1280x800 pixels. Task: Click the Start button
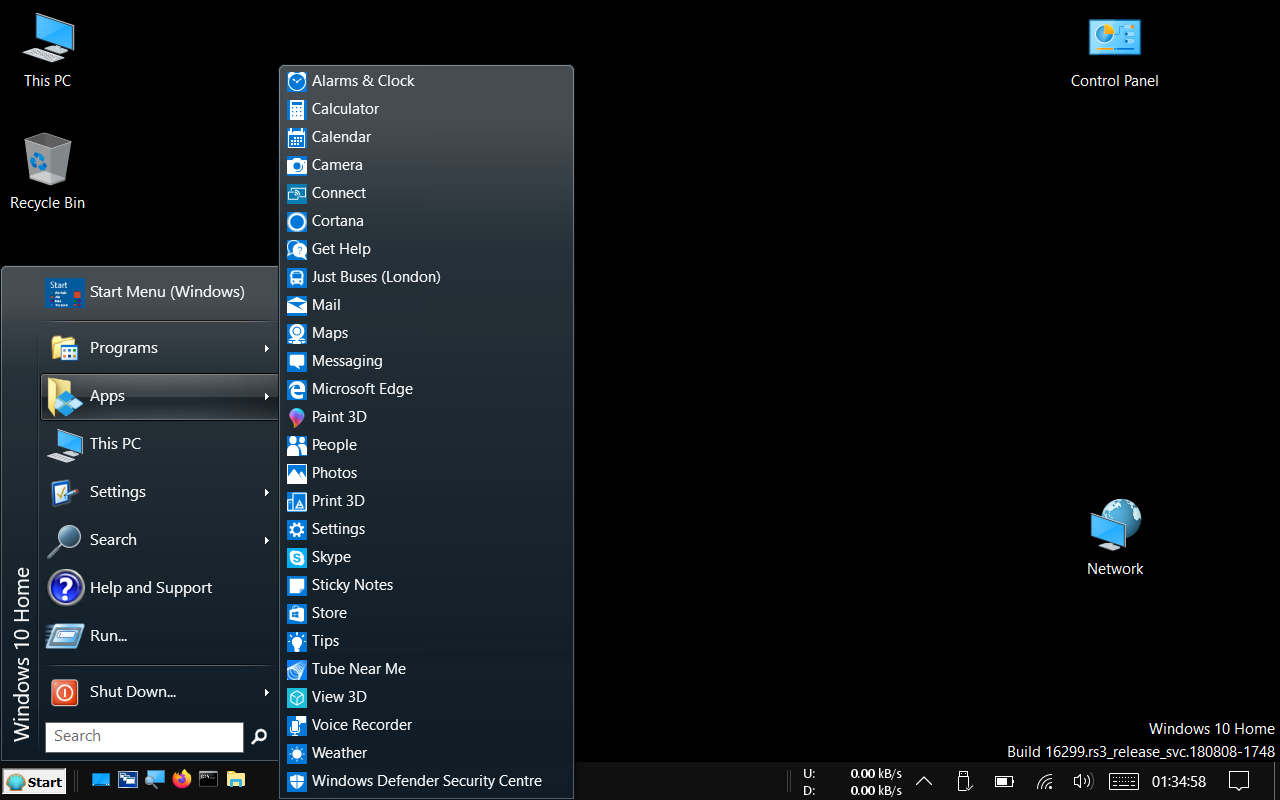click(35, 782)
